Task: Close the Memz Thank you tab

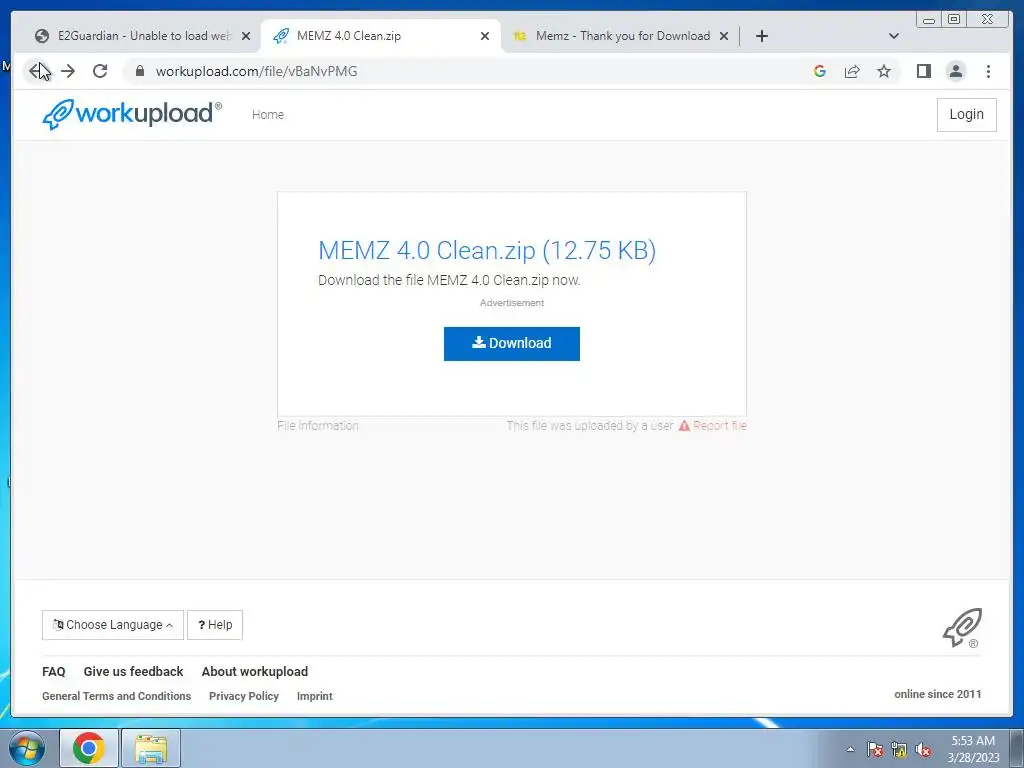Action: click(724, 36)
